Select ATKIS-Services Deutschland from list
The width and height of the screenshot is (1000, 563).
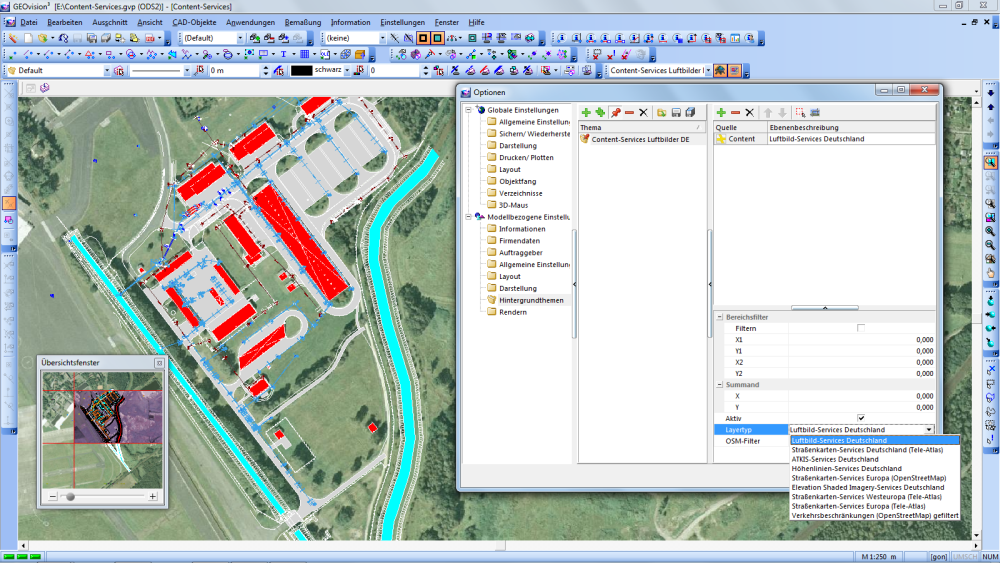[835, 459]
